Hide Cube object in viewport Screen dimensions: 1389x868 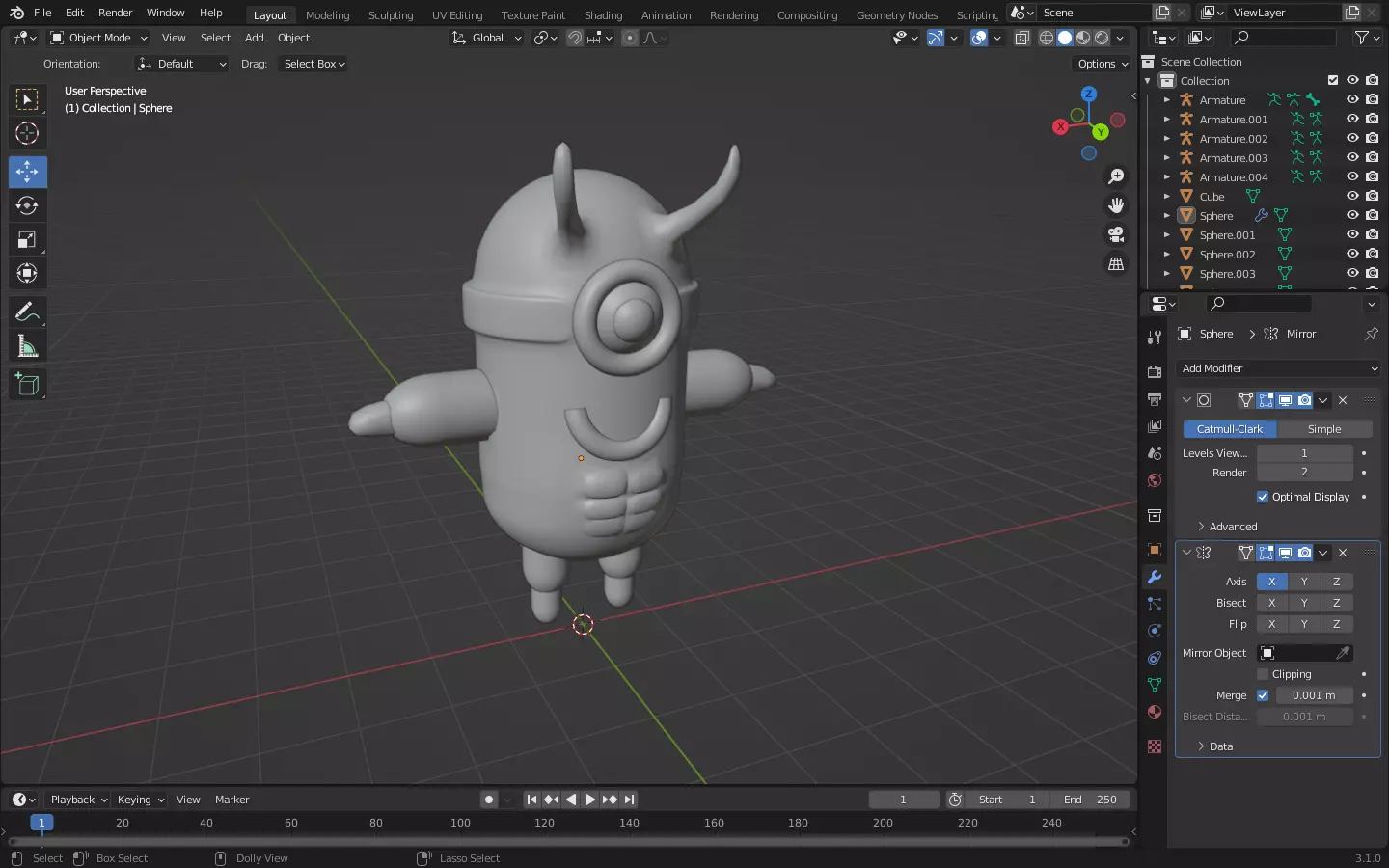click(x=1352, y=197)
